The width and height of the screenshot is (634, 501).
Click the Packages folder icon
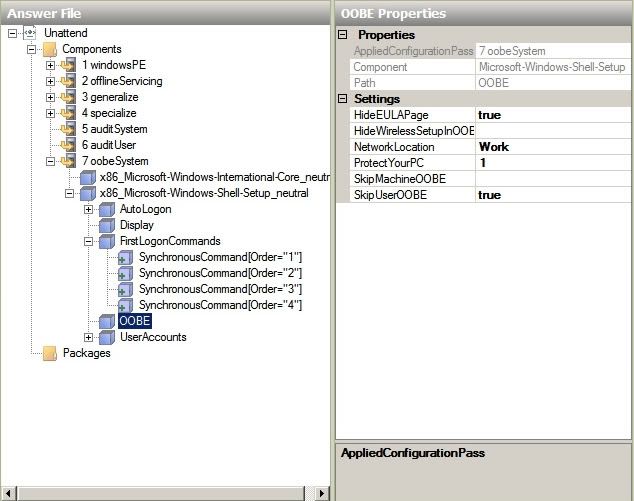pyautogui.click(x=49, y=353)
